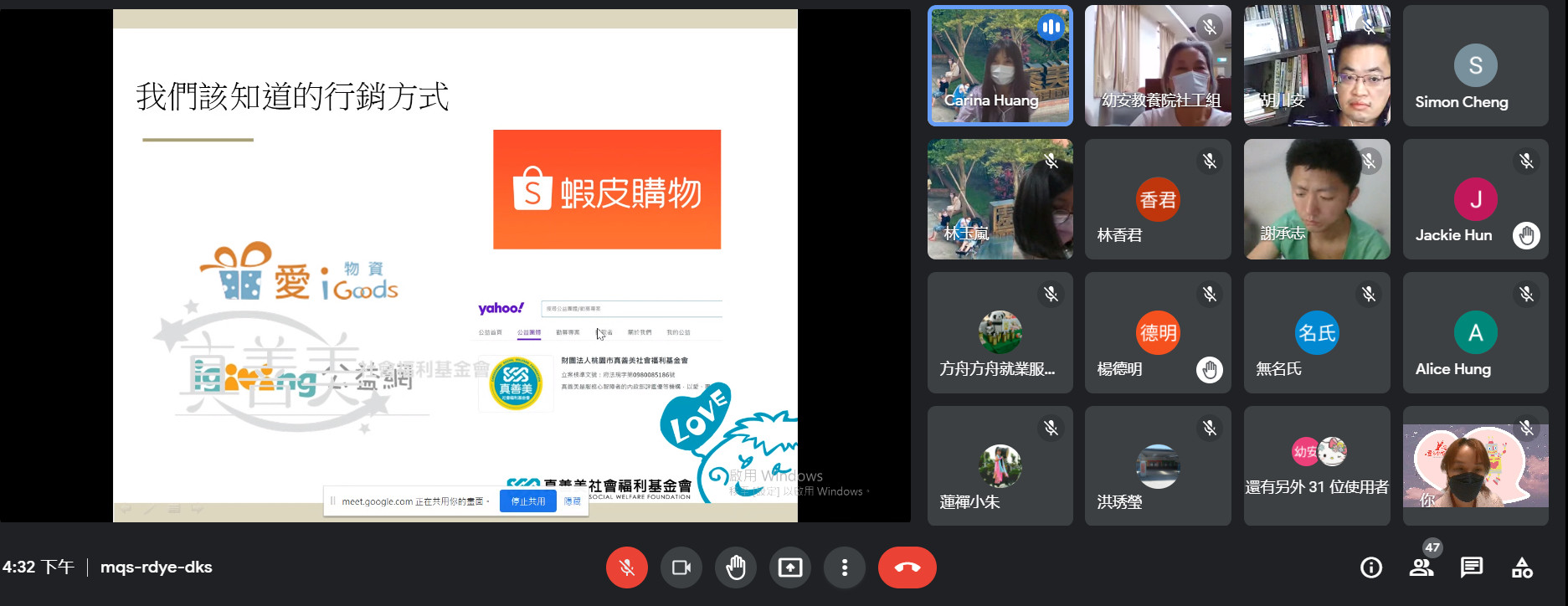
Task: Click the muted mic icon on 幼安教養院社工組
Action: [x=1210, y=28]
